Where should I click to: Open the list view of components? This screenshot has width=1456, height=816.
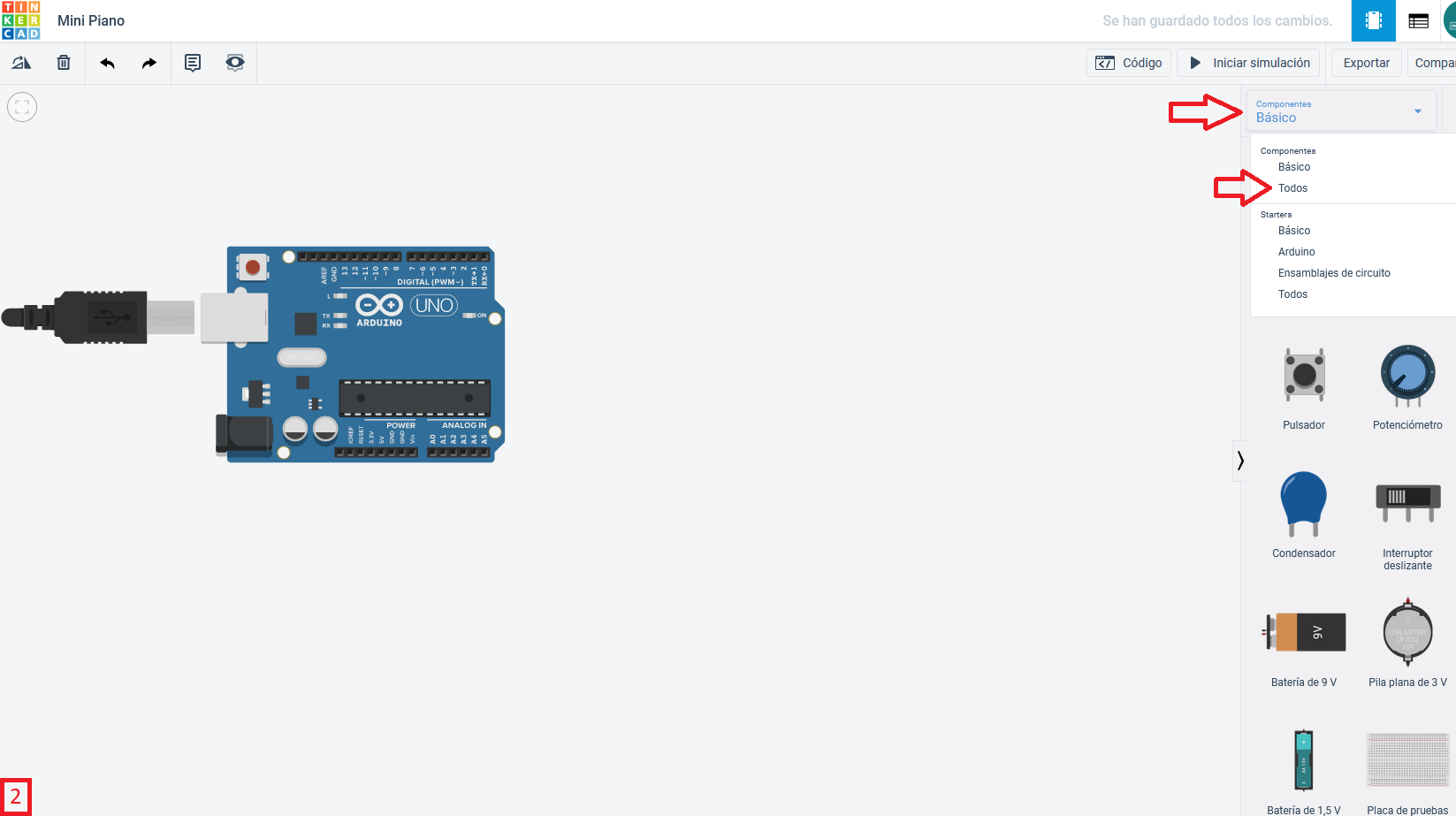point(1418,19)
